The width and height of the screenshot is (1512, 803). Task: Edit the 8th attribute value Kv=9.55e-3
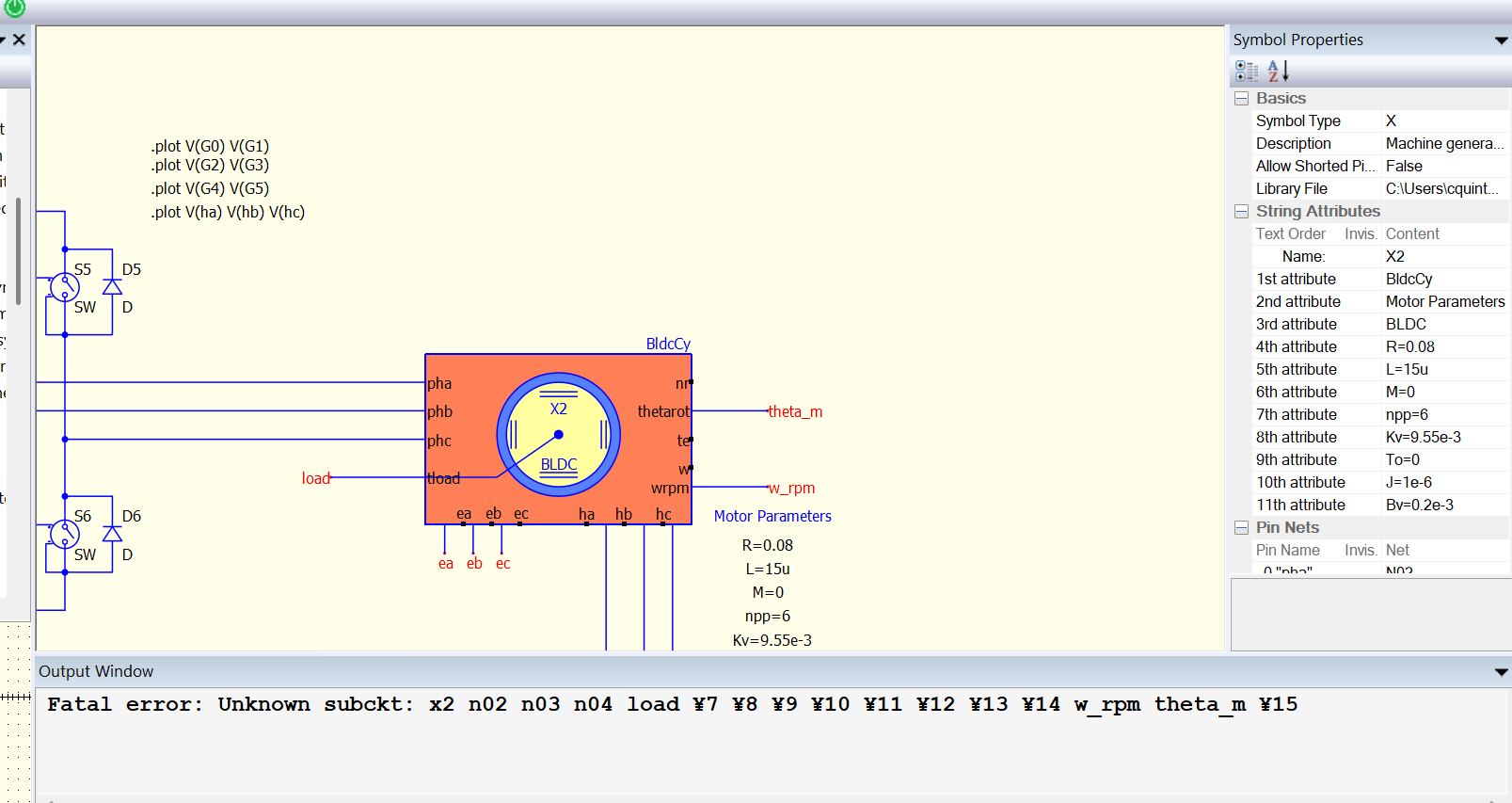tap(1423, 438)
